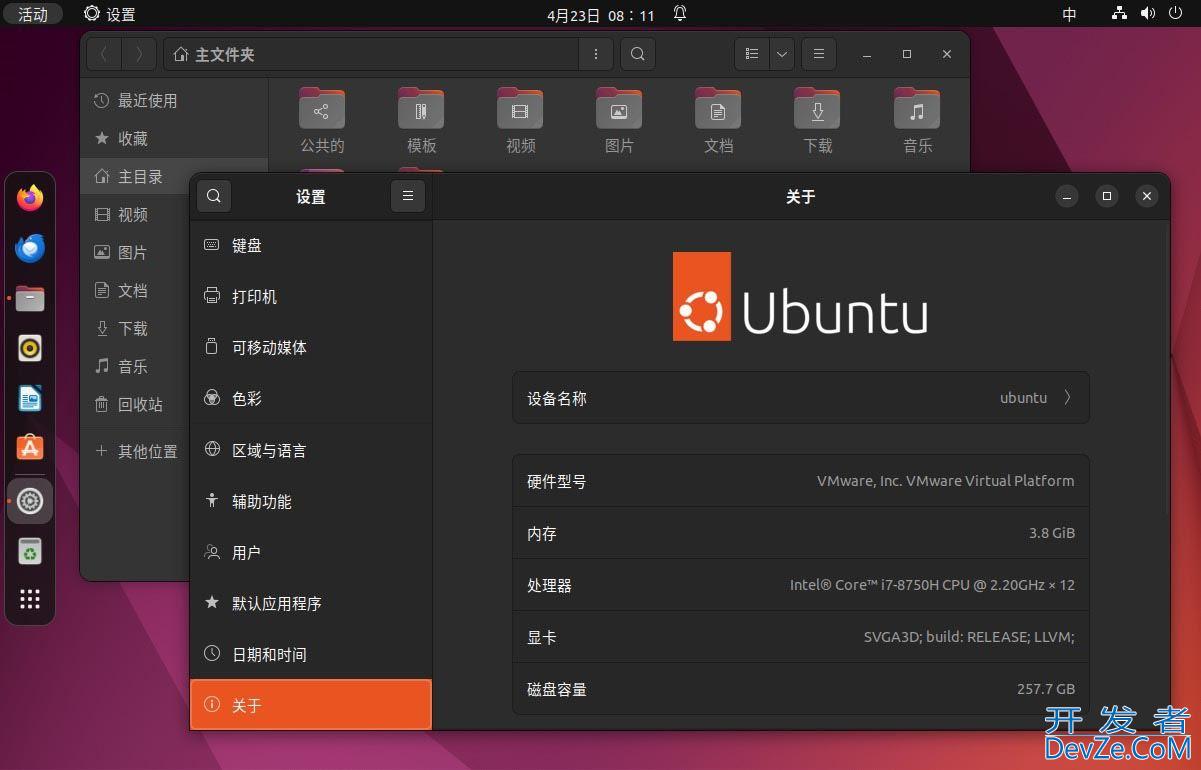Open the 图片 folder icon in the file grid
Viewport: 1201px width, 770px height.
[619, 120]
